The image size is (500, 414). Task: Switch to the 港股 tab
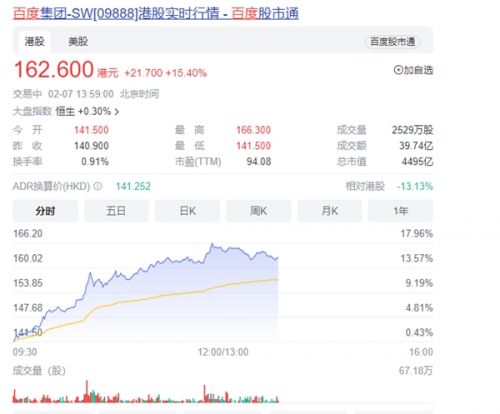tap(34, 42)
